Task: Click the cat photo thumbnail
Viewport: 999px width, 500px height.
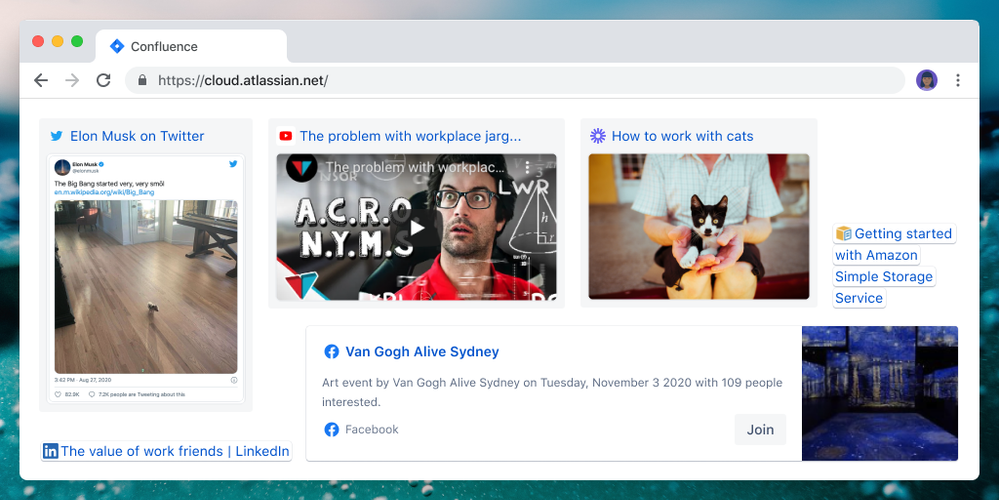Action: tap(699, 226)
